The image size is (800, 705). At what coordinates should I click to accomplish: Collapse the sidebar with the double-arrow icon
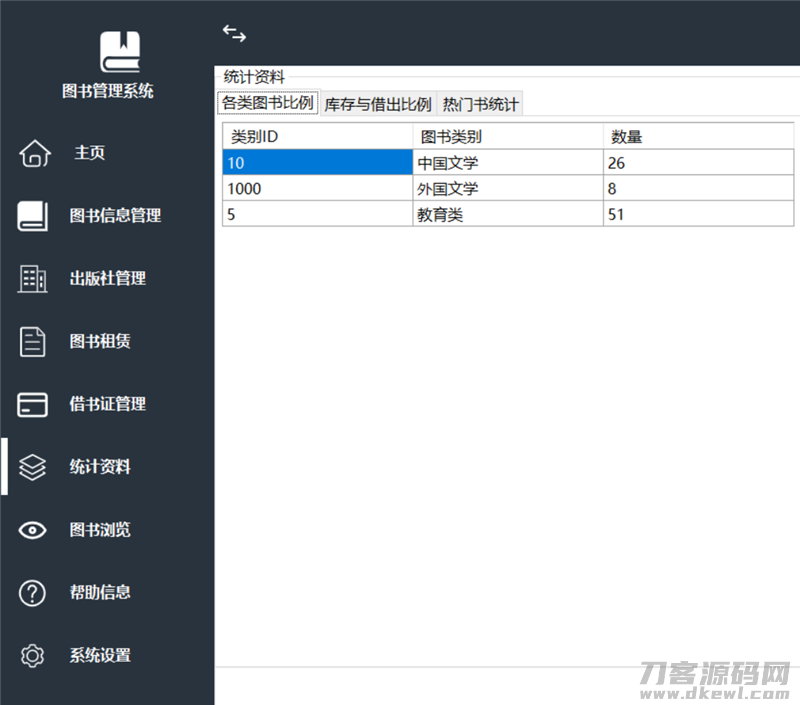click(x=234, y=33)
